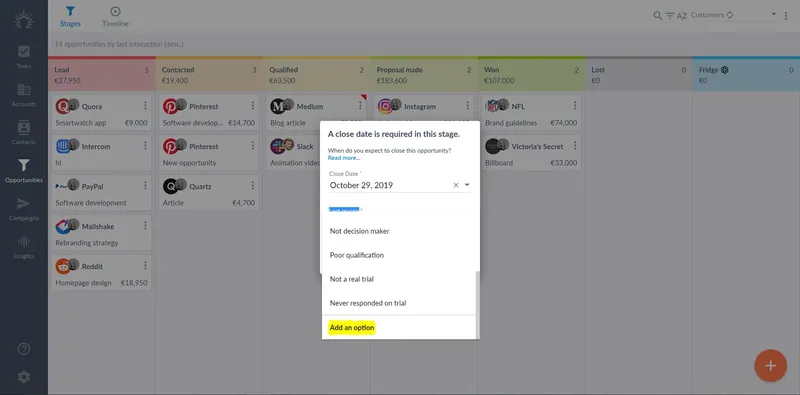Open the Intercom card three-dot menu
The image size is (800, 395).
coord(145,146)
